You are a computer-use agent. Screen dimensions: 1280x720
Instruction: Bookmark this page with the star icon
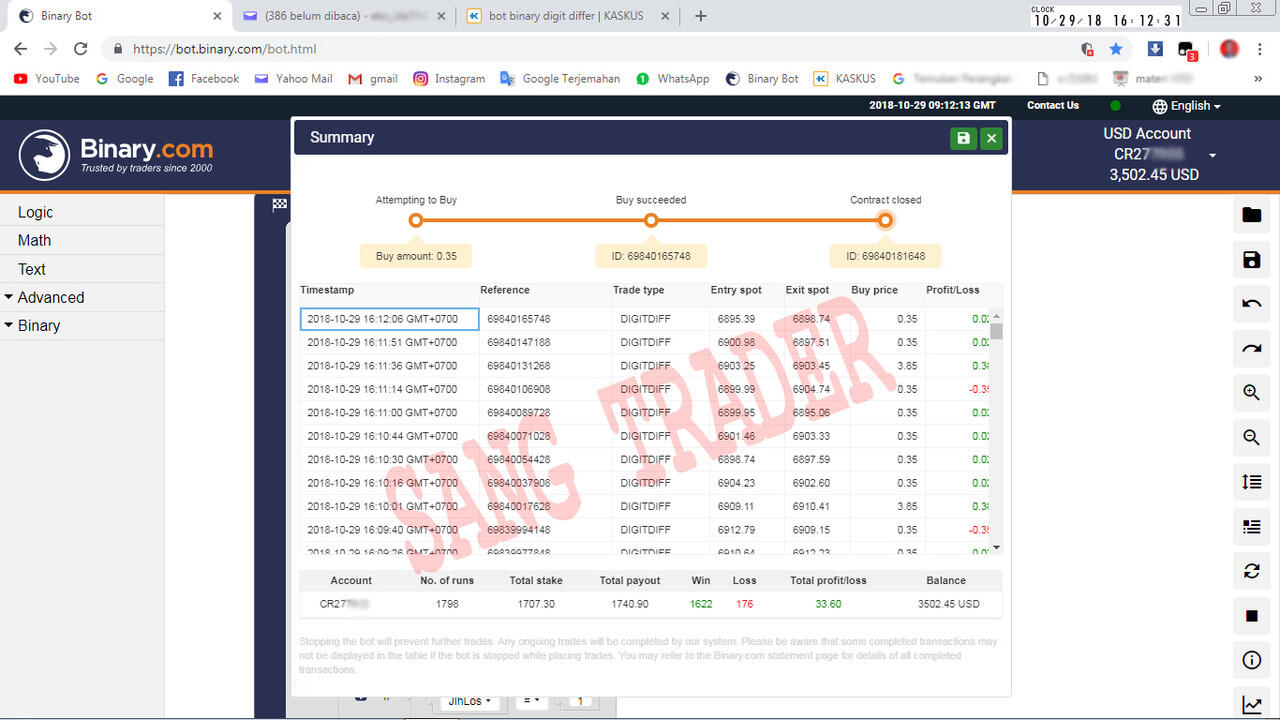point(1116,48)
